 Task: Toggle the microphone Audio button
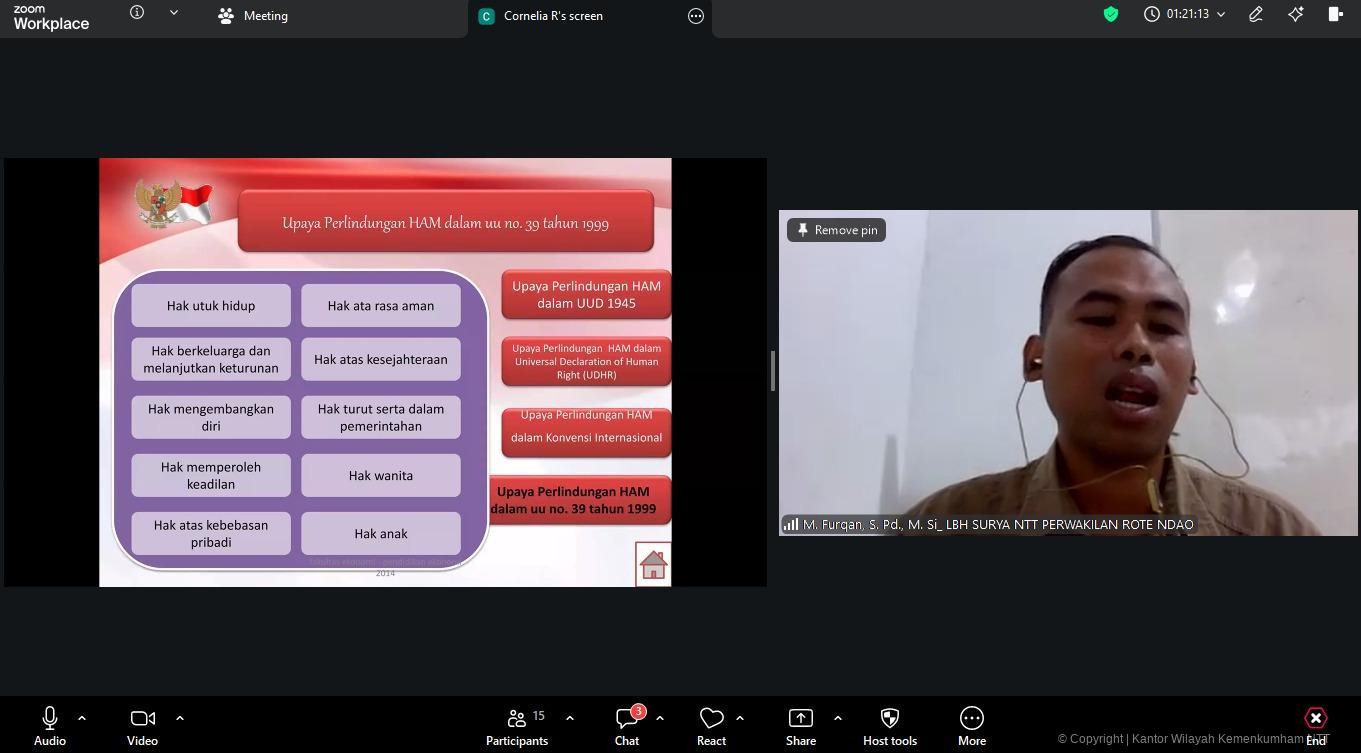50,726
